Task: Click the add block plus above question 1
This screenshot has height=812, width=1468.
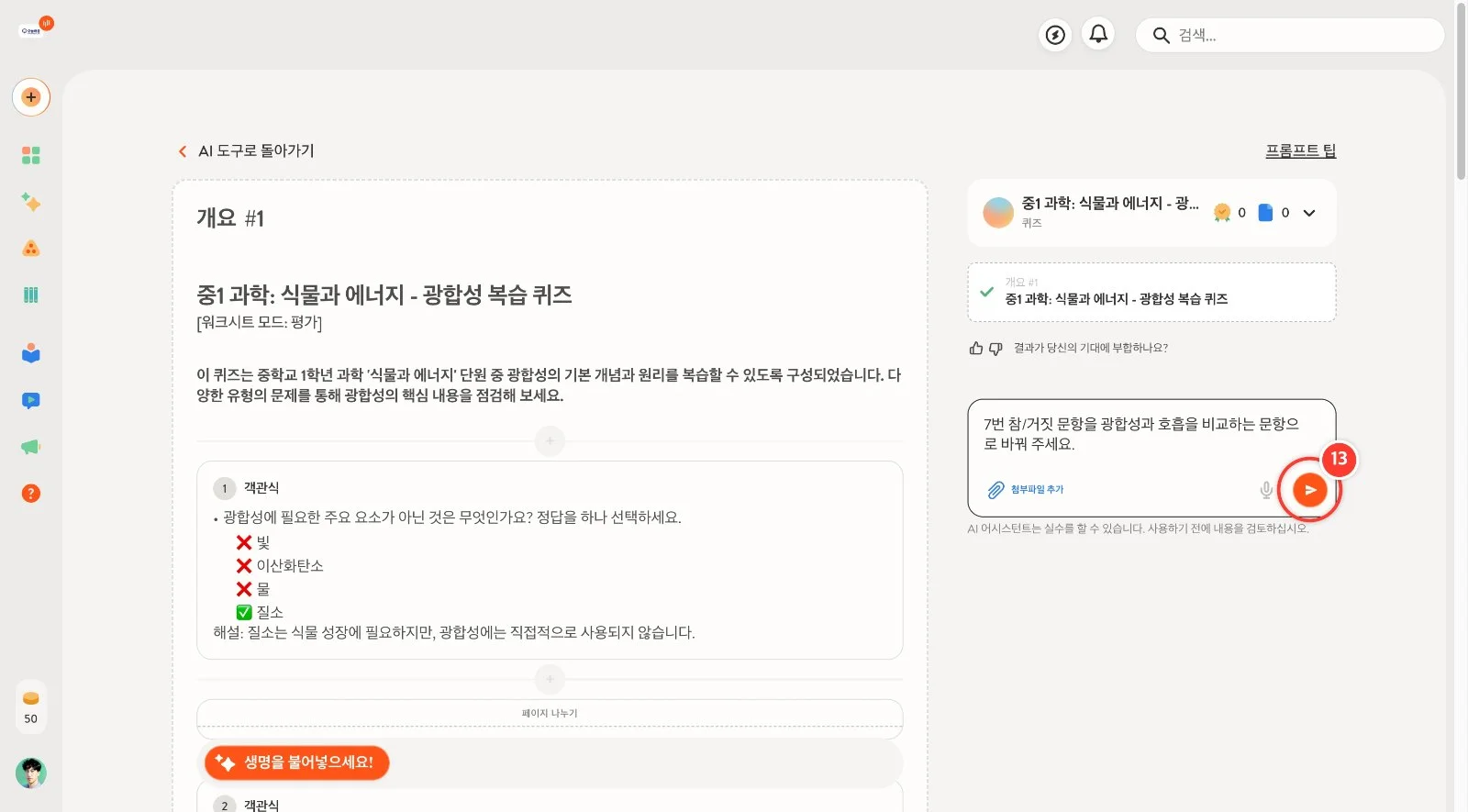Action: [x=550, y=441]
